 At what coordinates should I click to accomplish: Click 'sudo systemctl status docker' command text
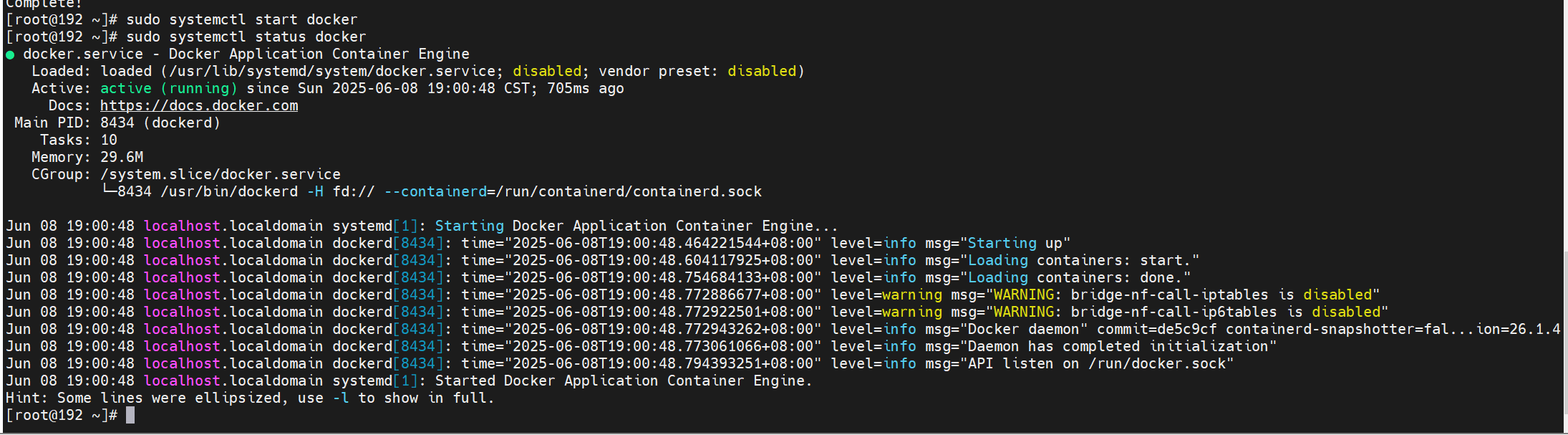tap(246, 37)
